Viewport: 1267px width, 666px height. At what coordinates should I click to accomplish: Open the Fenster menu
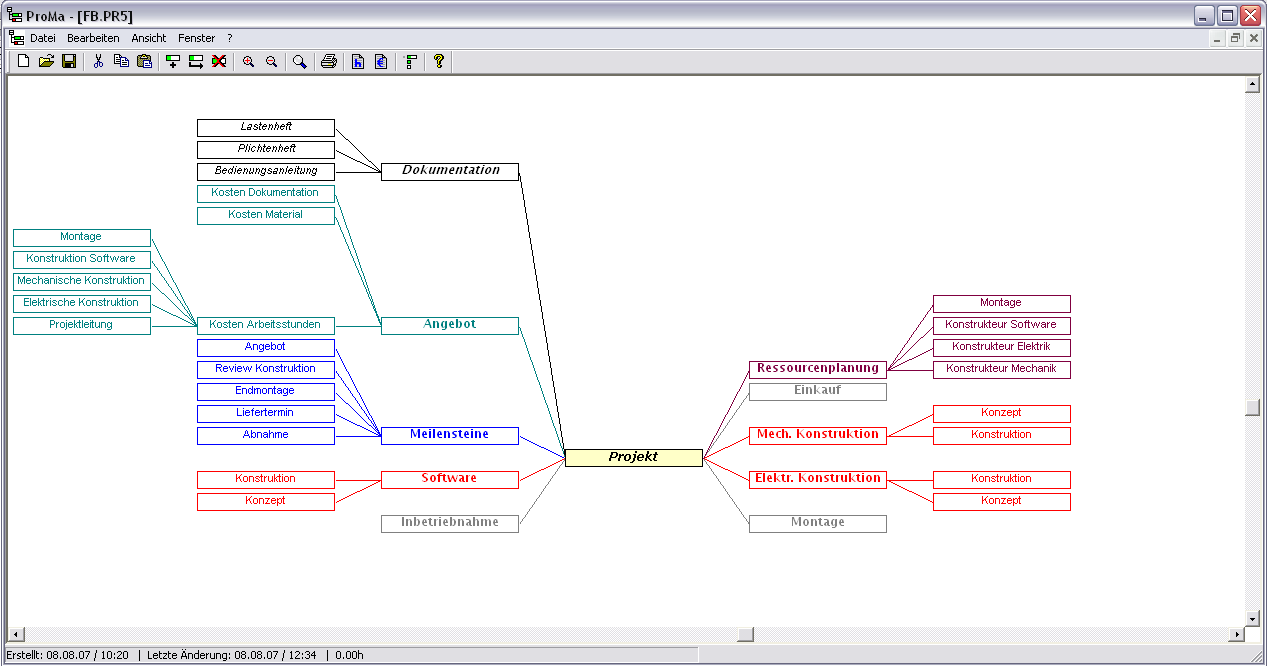[x=197, y=38]
